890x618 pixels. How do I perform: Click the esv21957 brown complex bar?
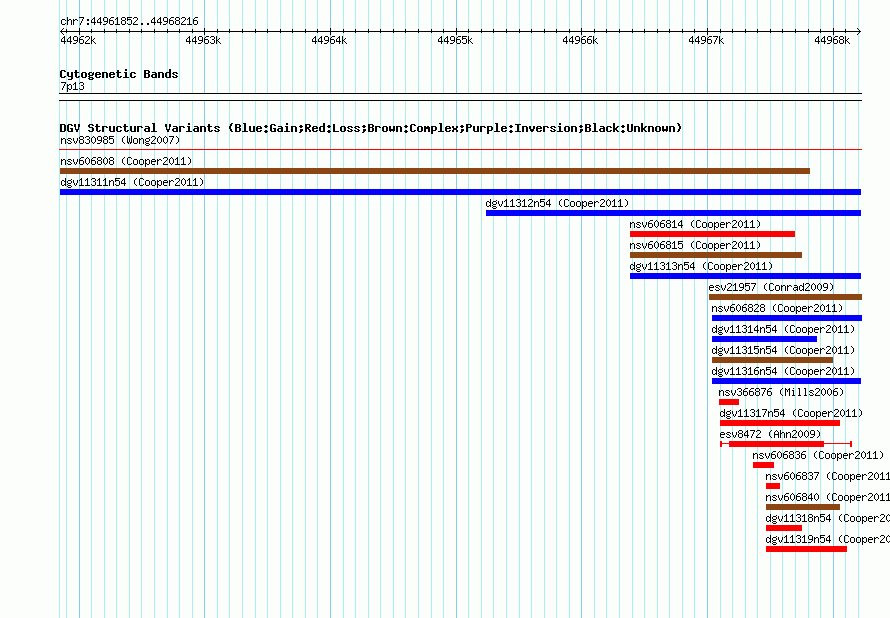click(786, 297)
